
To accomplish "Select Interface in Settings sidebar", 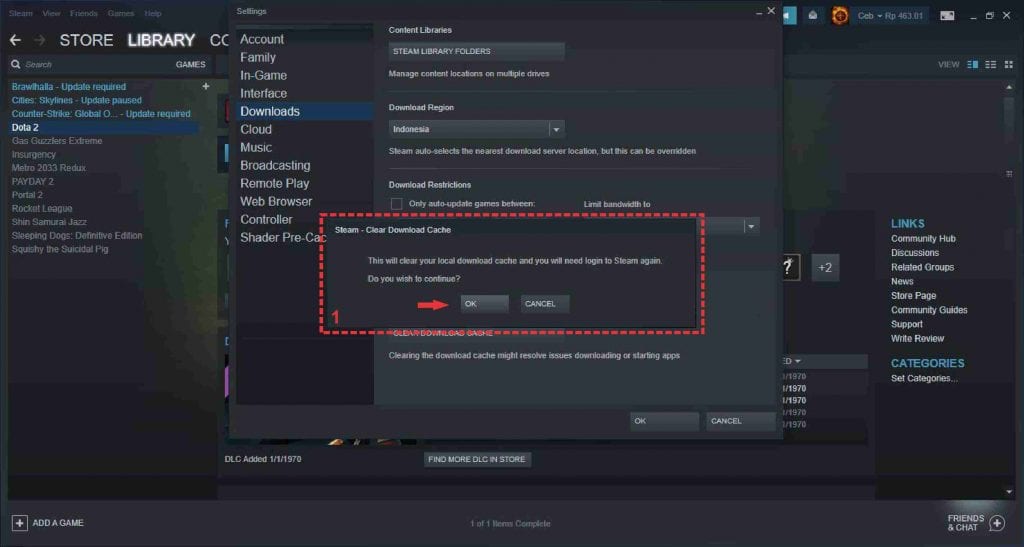I will click(263, 93).
